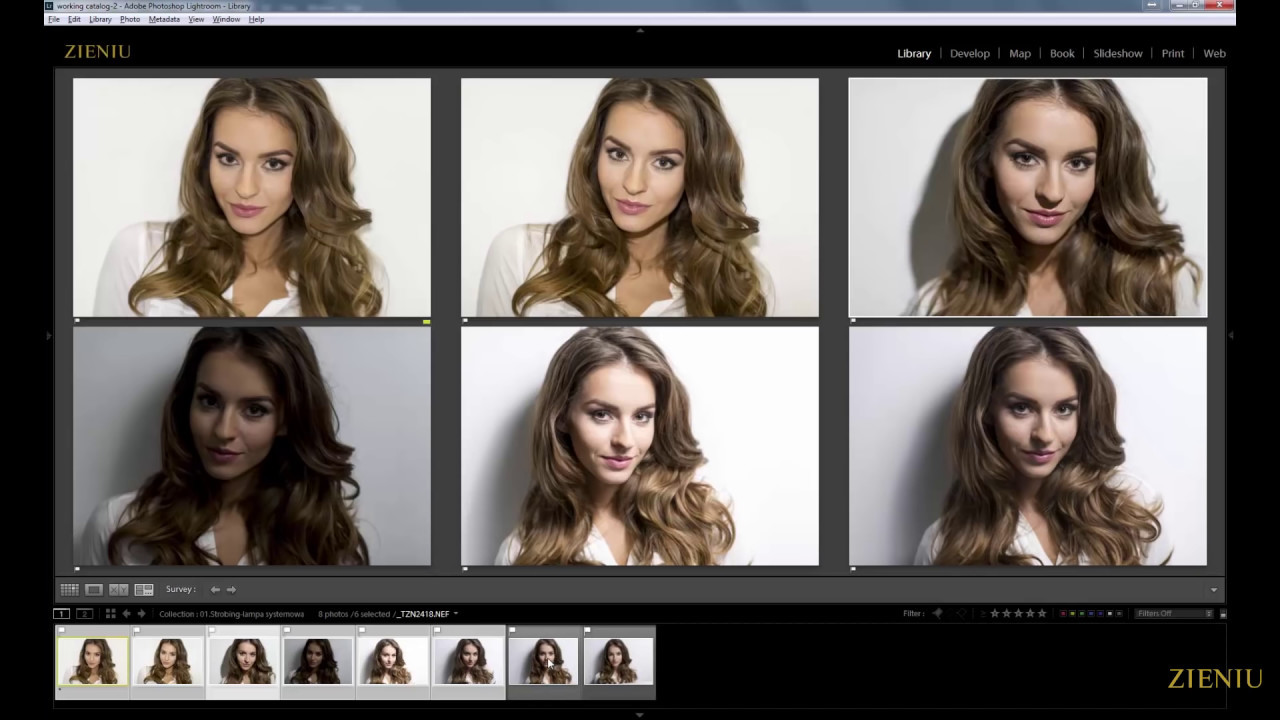This screenshot has width=1280, height=720.
Task: Switch to the Slideshow module
Action: 1118,54
